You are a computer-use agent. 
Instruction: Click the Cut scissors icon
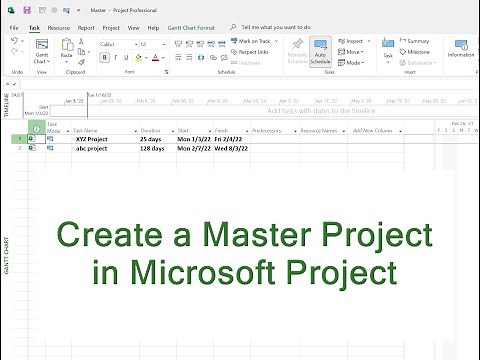81,41
